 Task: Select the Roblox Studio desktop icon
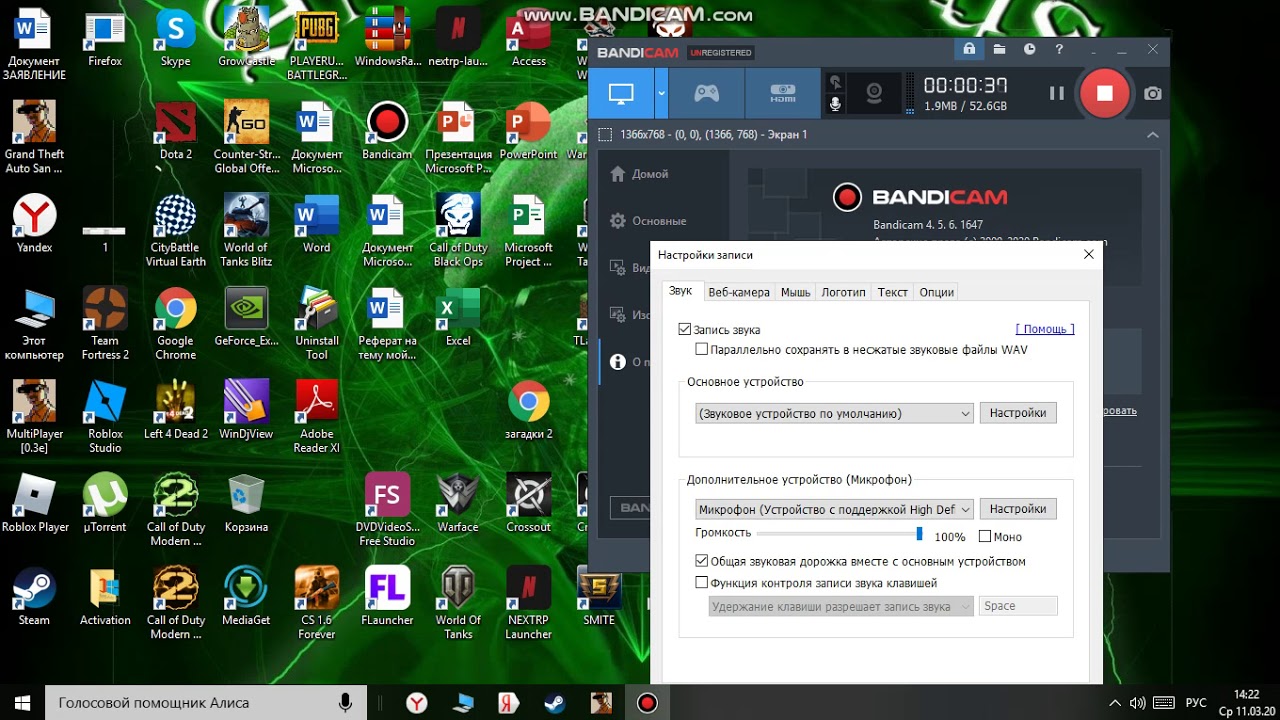105,417
